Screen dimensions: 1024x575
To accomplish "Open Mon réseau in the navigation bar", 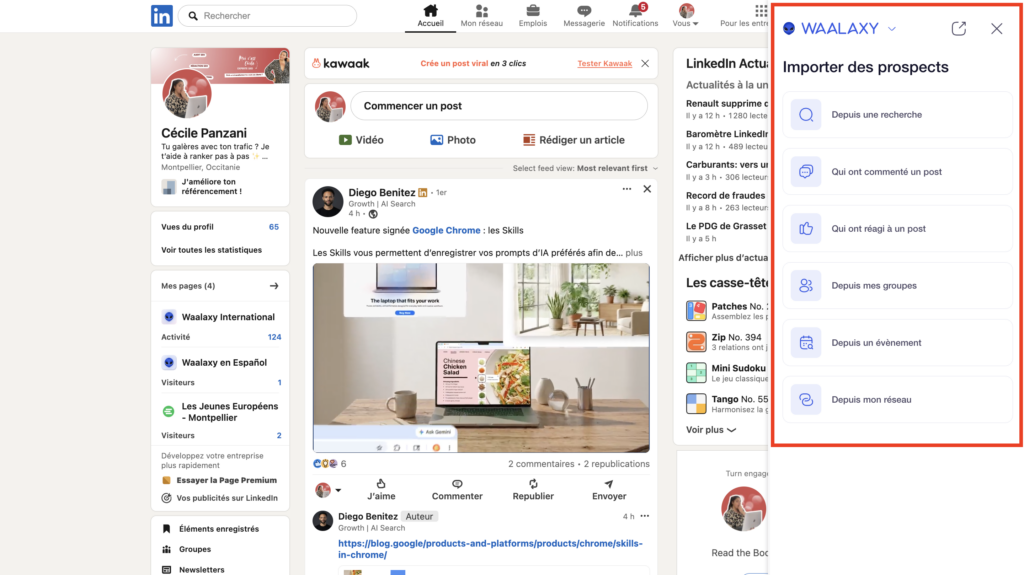I will coord(481,16).
